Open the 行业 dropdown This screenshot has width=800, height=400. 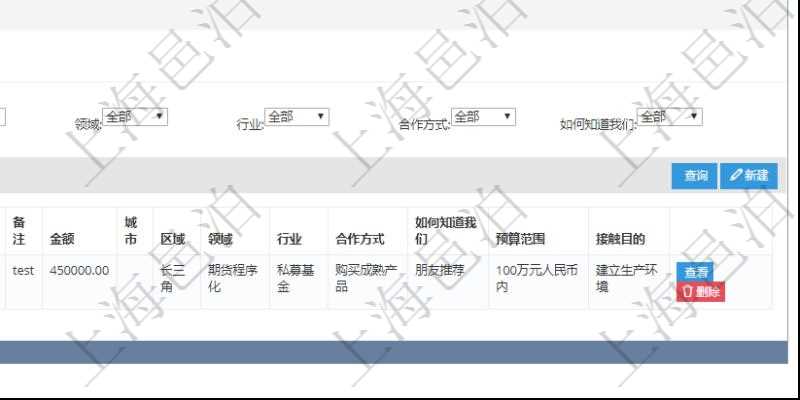[x=296, y=117]
